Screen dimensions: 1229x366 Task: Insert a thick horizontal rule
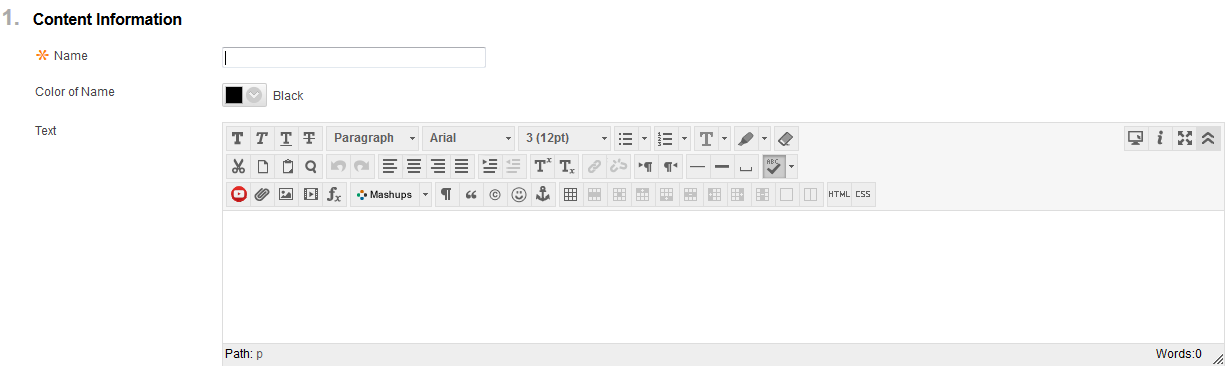[721, 166]
